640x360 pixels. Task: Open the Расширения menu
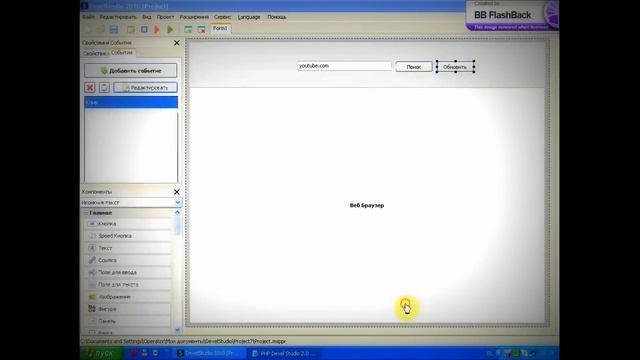[x=194, y=17]
